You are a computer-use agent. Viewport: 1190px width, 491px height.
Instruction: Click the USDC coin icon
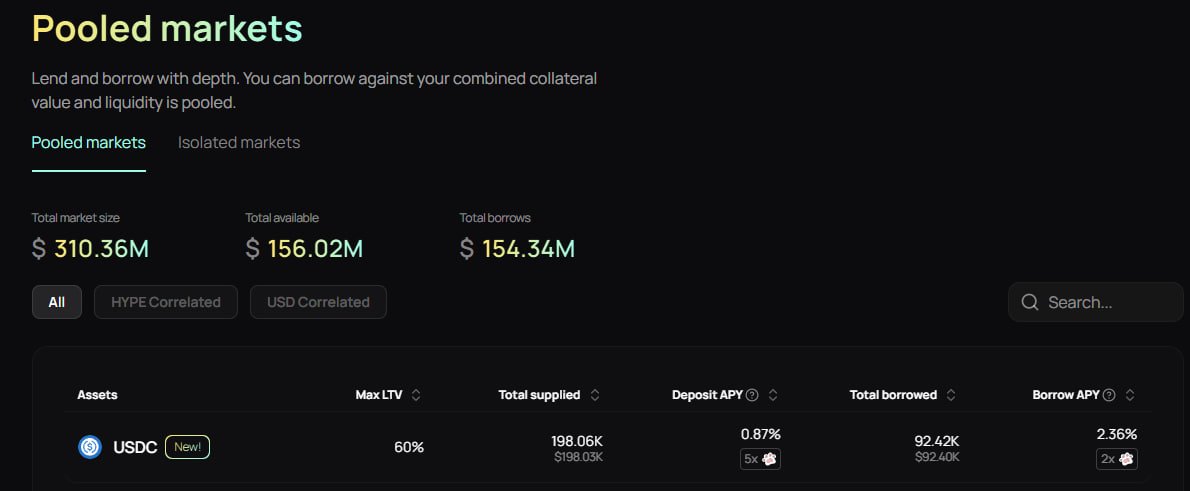pyautogui.click(x=90, y=447)
